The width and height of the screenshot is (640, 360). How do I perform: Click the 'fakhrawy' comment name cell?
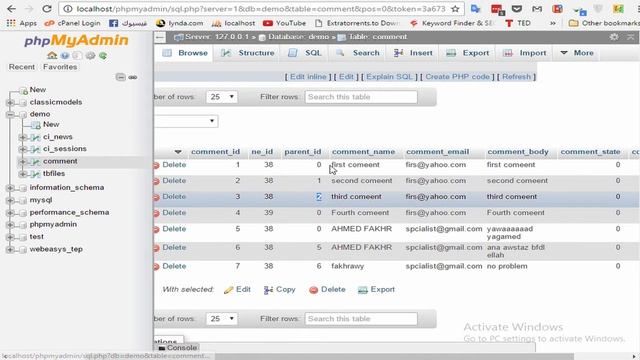tap(347, 266)
